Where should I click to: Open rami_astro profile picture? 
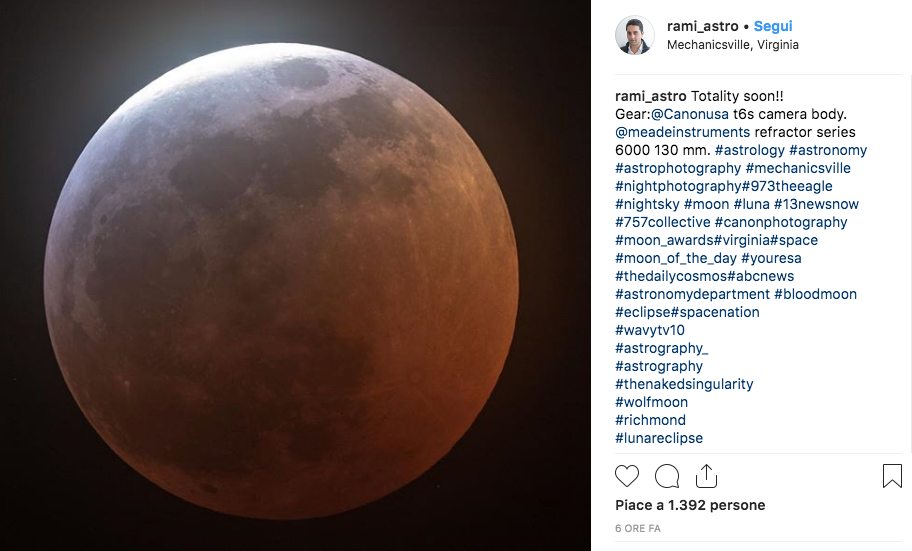[635, 35]
